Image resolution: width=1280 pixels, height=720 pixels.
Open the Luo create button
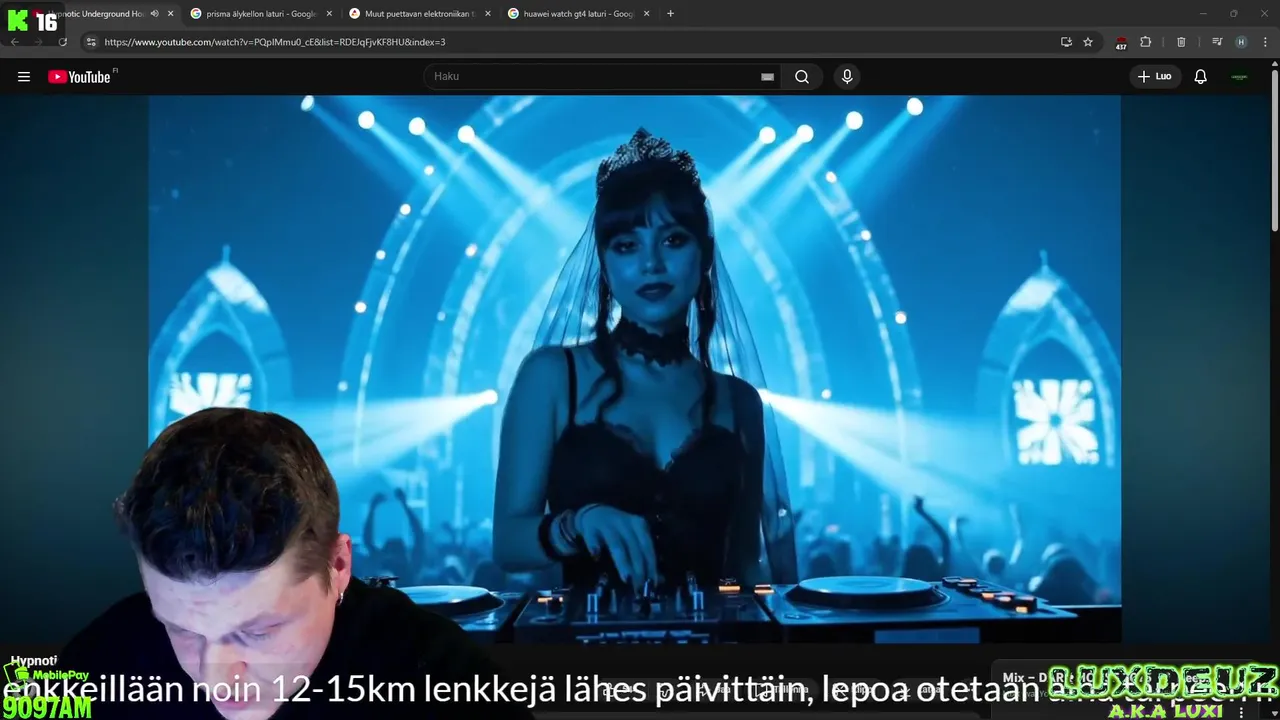[x=1155, y=77]
